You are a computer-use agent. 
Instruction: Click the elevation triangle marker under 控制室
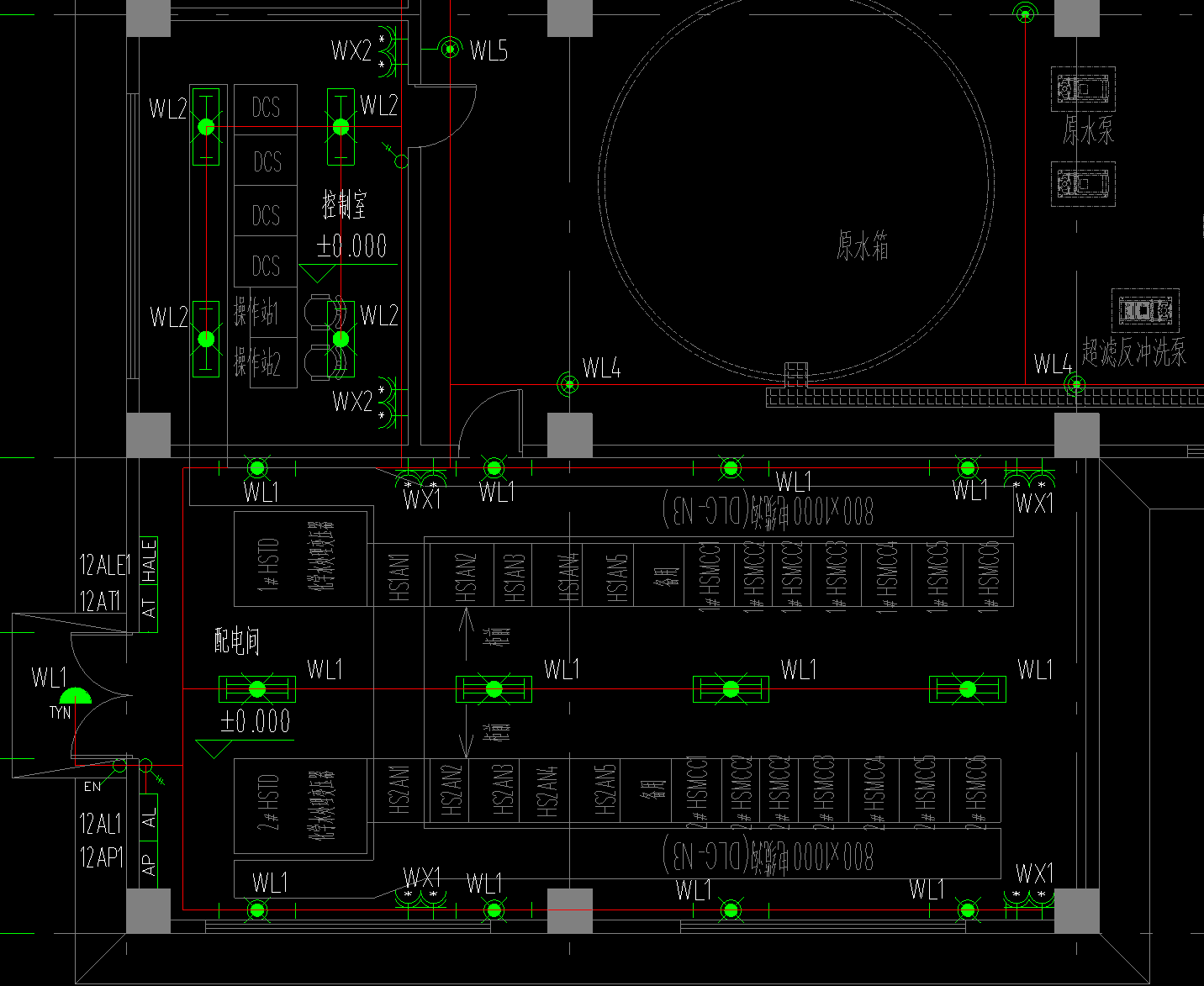pos(318,273)
